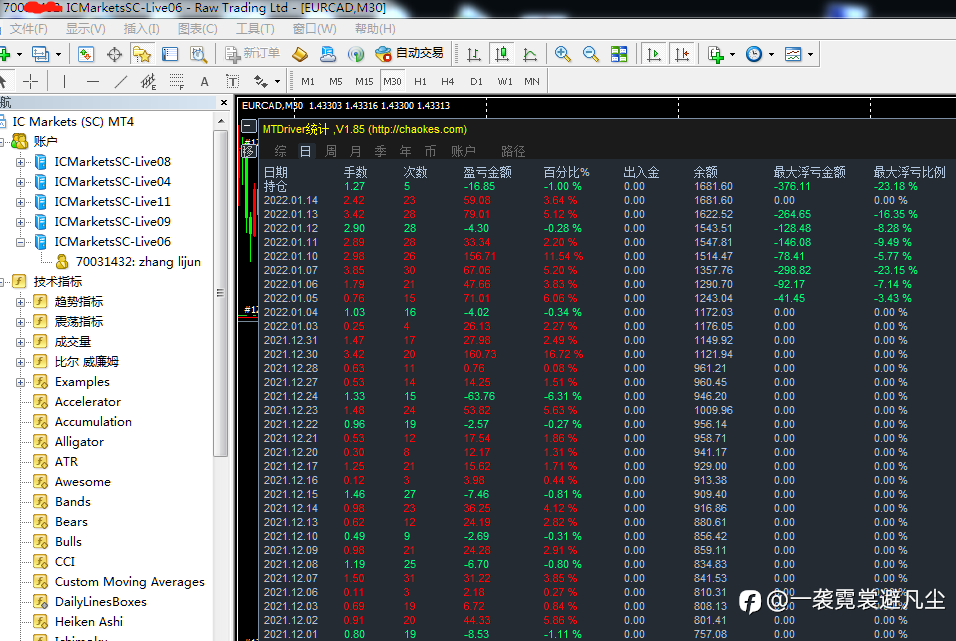The height and width of the screenshot is (641, 956).
Task: Toggle the Chart Auto Scroll button
Action: pos(653,54)
